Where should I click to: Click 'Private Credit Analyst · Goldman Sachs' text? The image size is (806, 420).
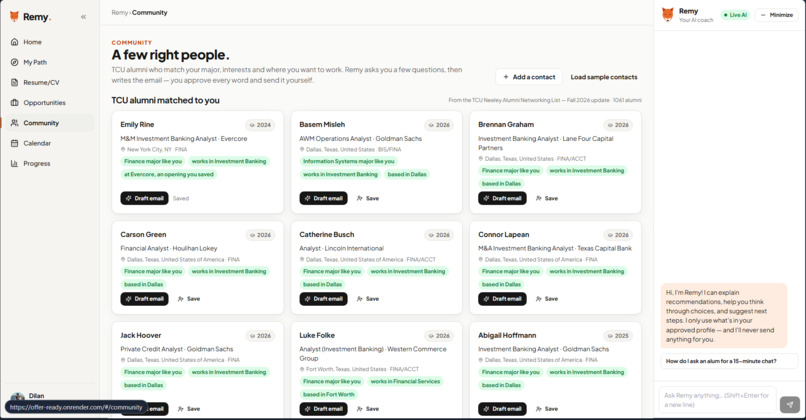pyautogui.click(x=177, y=349)
